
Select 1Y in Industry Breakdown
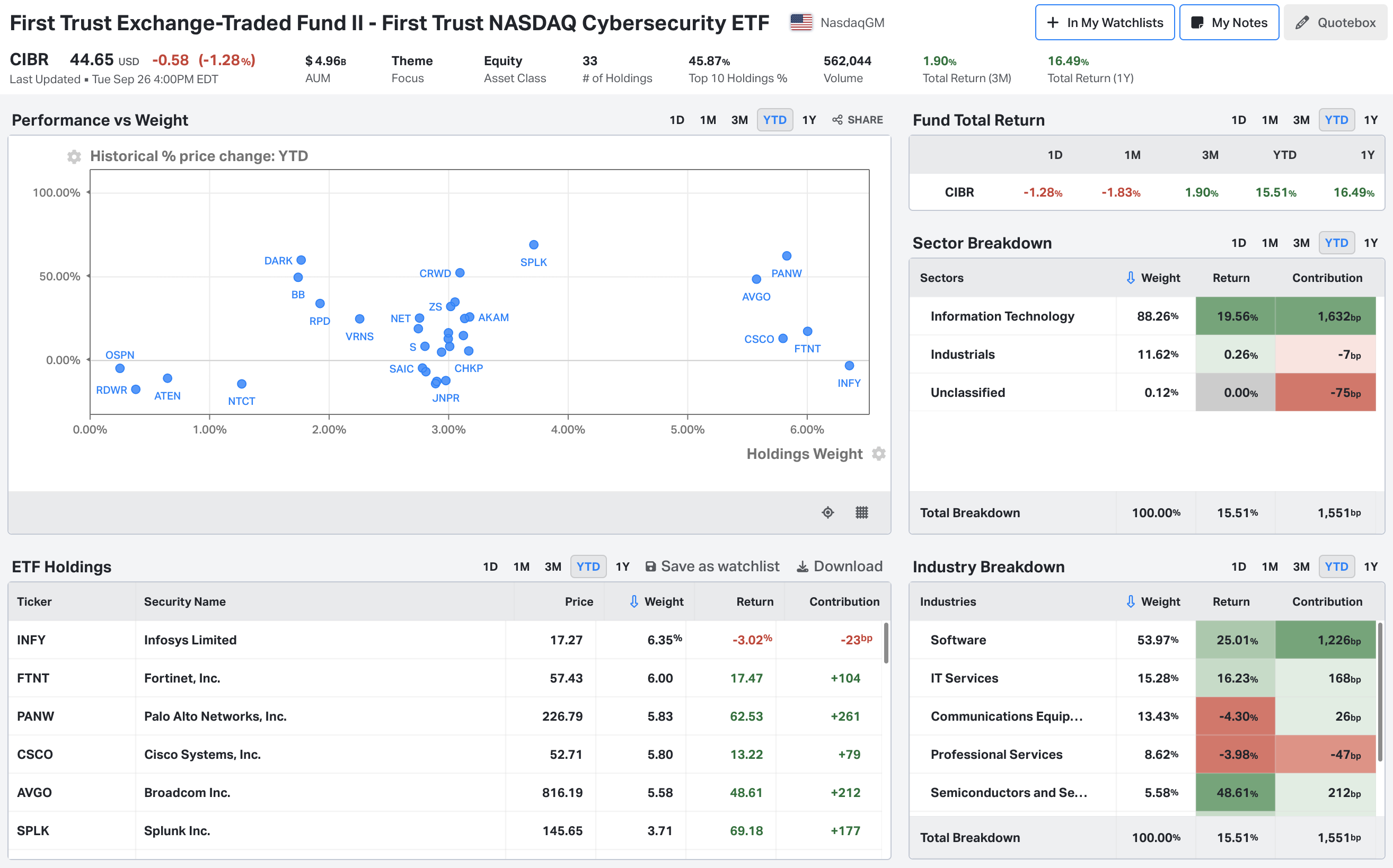coord(1371,566)
